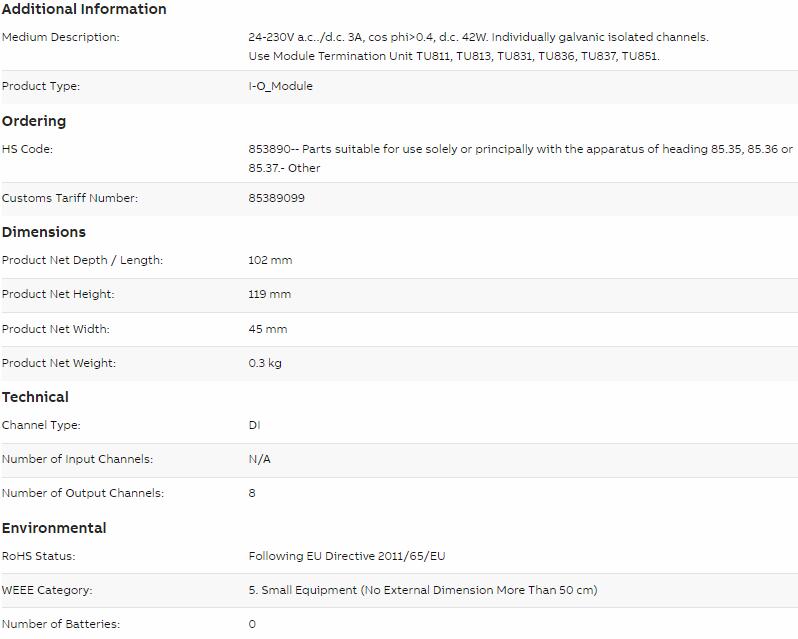Viewport: 798px width, 639px height.
Task: Select the HS Code description text
Action: (521, 158)
